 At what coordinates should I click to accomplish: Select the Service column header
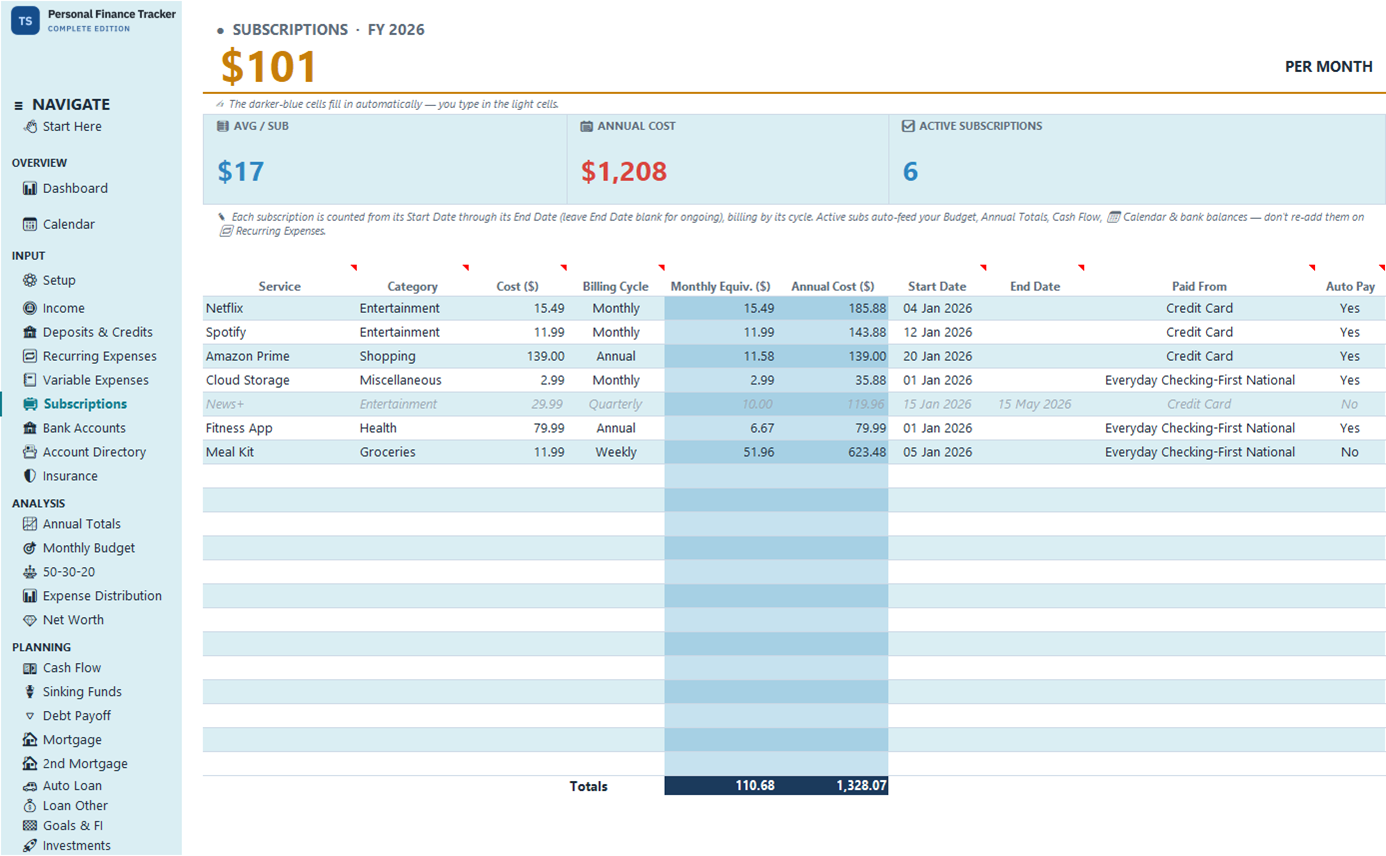point(280,287)
